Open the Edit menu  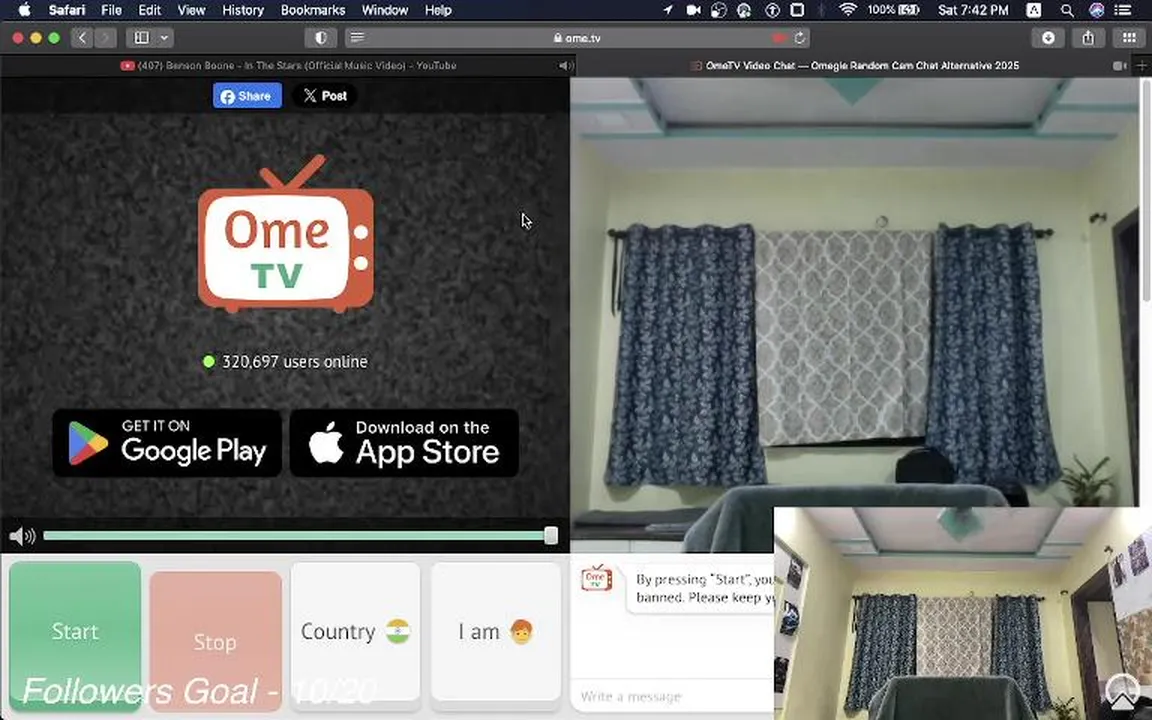click(149, 10)
